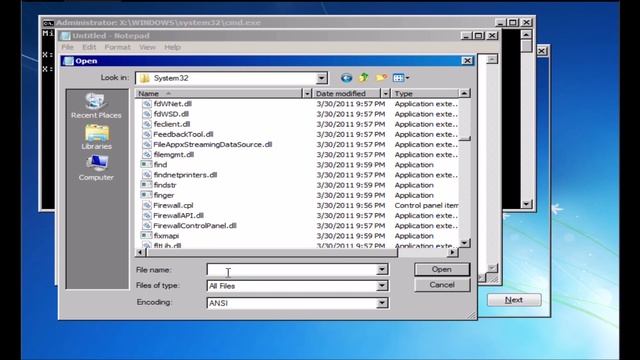Screen dimensions: 640x360
Task: Select the Control panel item type cell
Action: point(426,205)
